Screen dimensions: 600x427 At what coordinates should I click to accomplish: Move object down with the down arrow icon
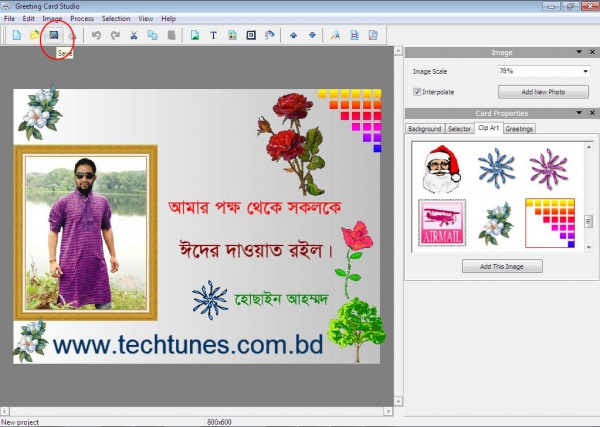pos(312,35)
